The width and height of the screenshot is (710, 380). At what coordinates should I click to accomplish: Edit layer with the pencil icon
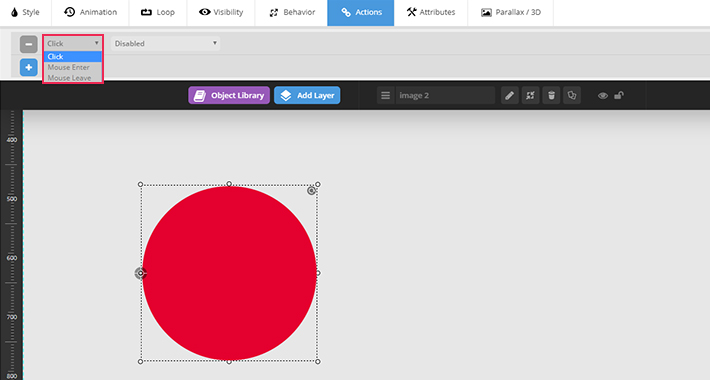(509, 96)
